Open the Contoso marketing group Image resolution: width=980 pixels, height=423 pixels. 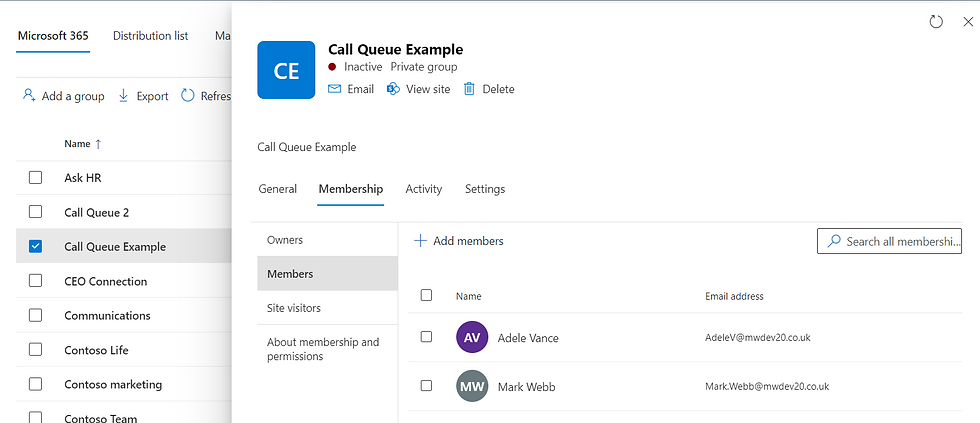(x=113, y=384)
